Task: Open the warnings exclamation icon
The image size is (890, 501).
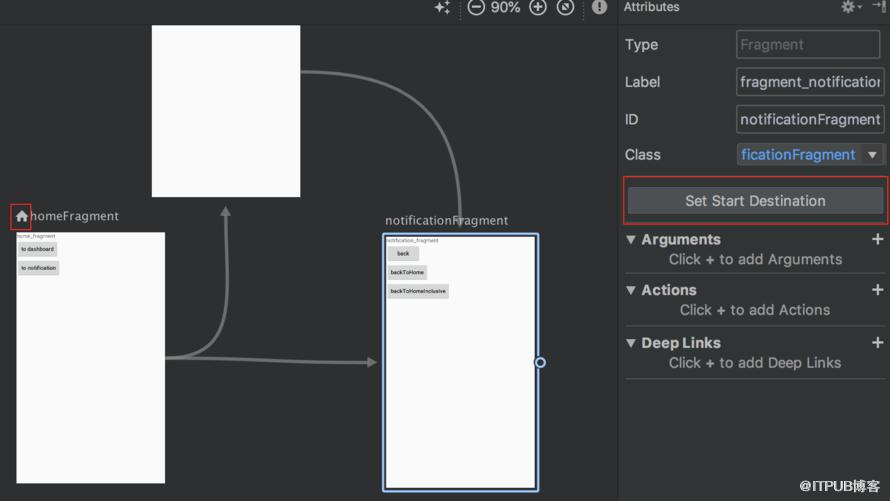Action: (x=599, y=7)
